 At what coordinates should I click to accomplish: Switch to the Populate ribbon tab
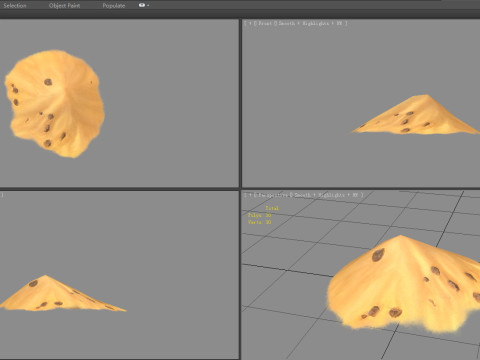pyautogui.click(x=114, y=5)
